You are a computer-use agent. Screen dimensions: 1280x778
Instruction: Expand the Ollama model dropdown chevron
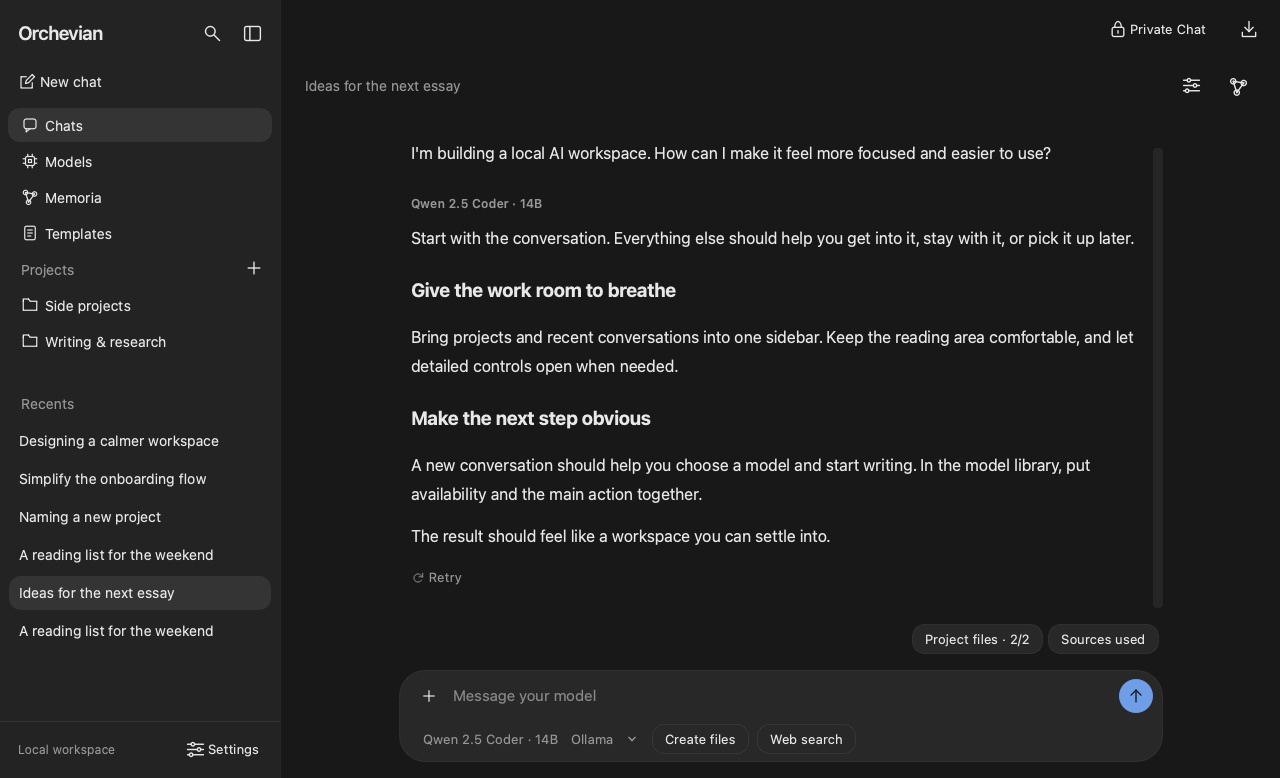click(x=632, y=739)
